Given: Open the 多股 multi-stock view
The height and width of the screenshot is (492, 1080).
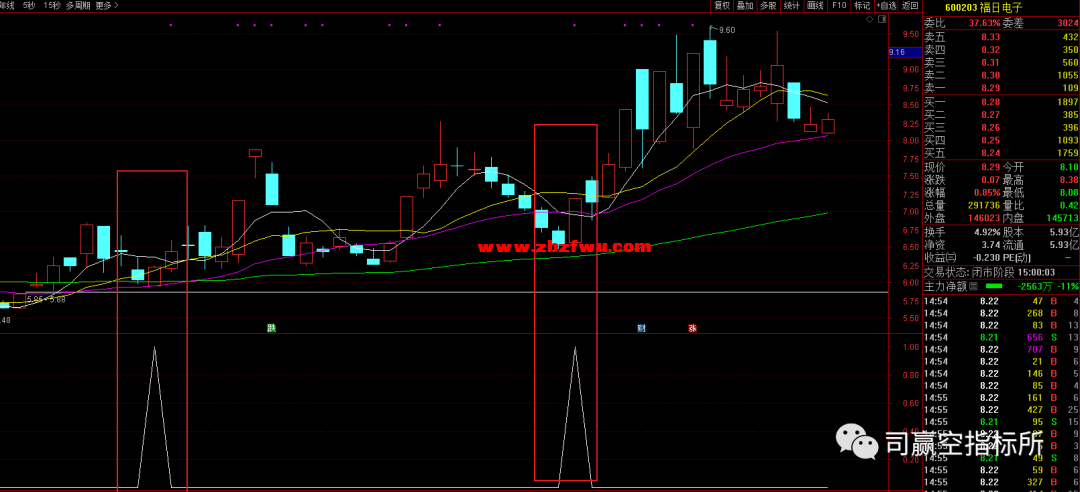Looking at the screenshot, I should 768,6.
